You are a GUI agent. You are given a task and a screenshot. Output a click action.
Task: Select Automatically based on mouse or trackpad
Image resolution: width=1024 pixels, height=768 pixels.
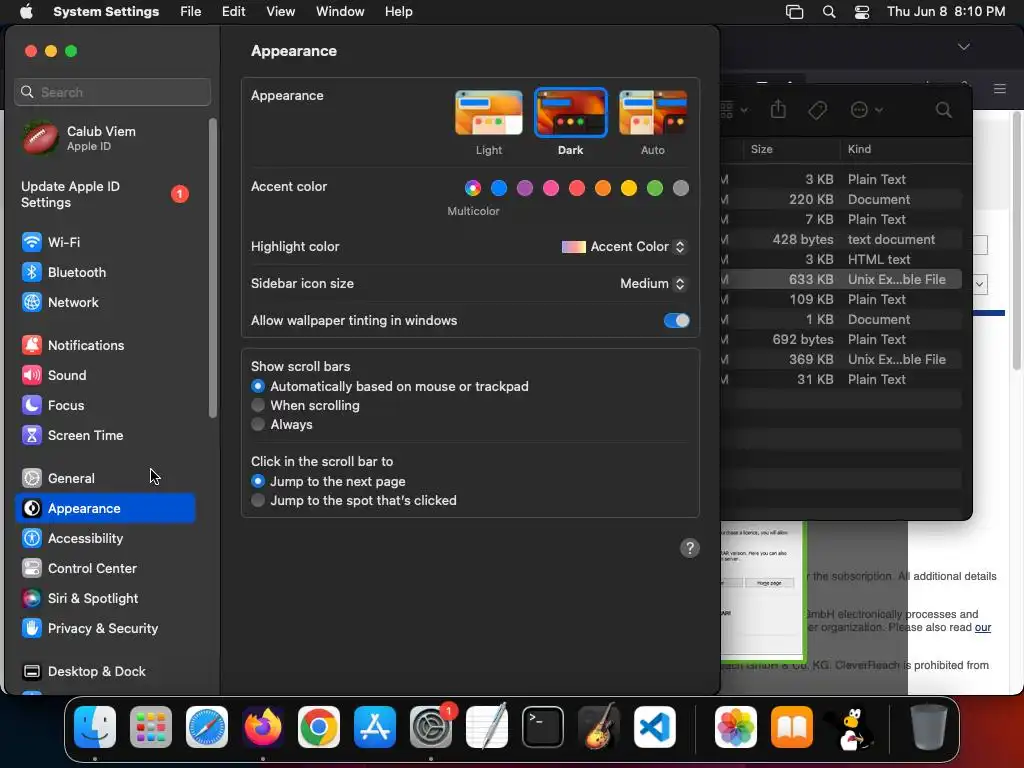click(x=390, y=387)
